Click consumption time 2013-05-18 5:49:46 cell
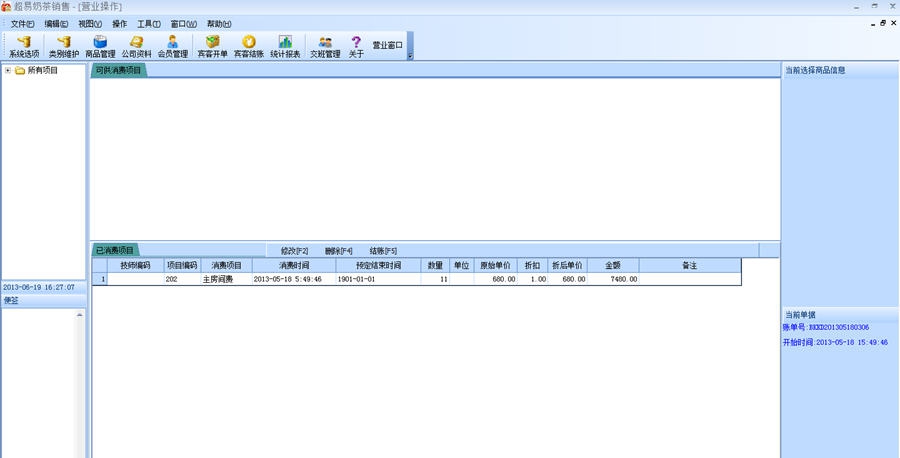The height and width of the screenshot is (458, 900). pos(294,279)
